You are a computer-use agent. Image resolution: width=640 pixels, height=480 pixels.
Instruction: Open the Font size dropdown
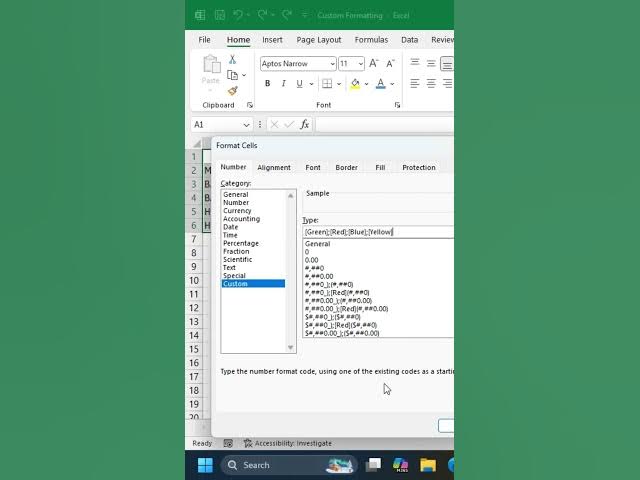coord(360,64)
